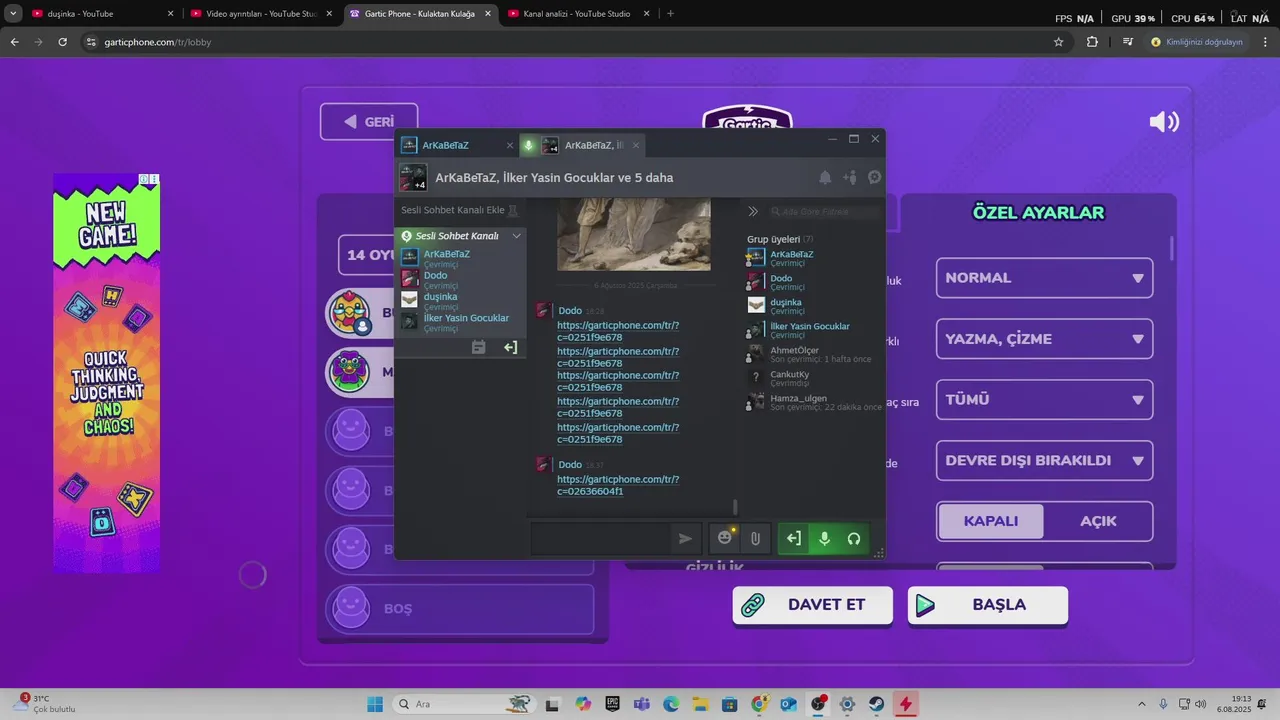1280x720 pixels.
Task: Switch to the Video ayrıntıları YouTube Studio tab
Action: 261,14
